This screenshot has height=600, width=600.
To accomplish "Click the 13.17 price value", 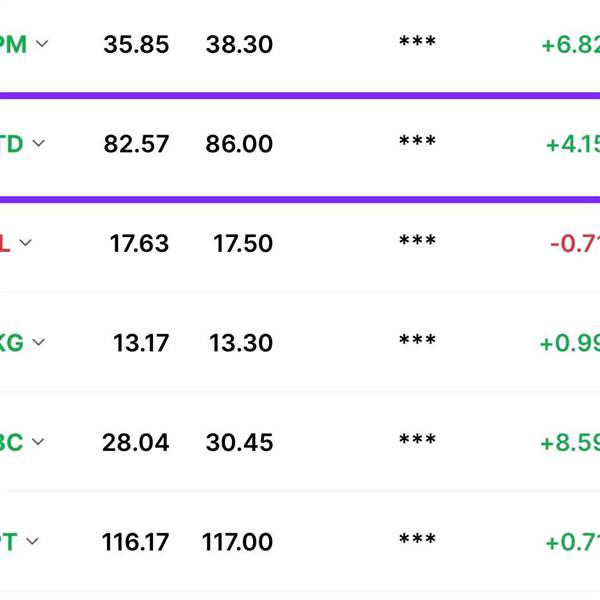I will (x=141, y=343).
